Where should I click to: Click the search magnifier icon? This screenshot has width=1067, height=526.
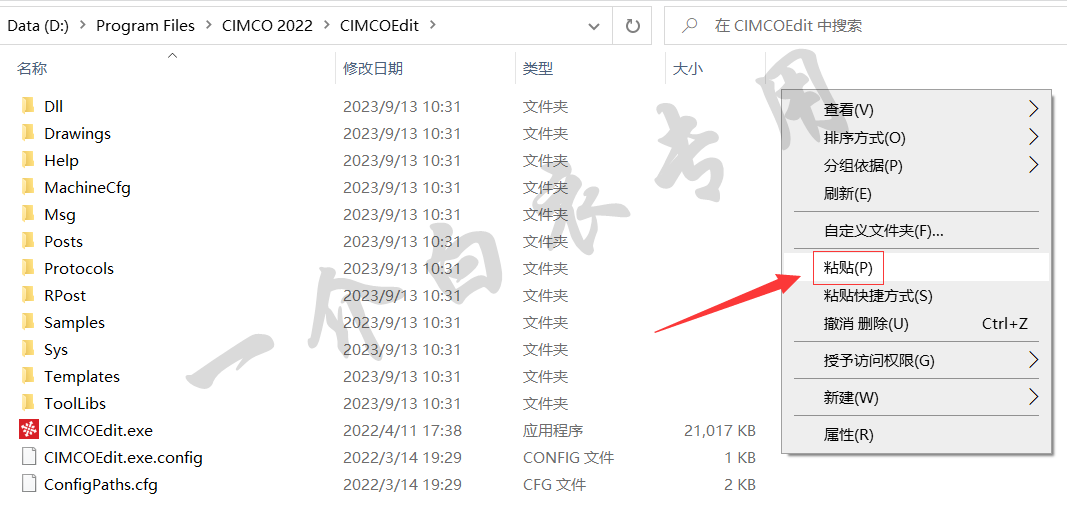[689, 26]
